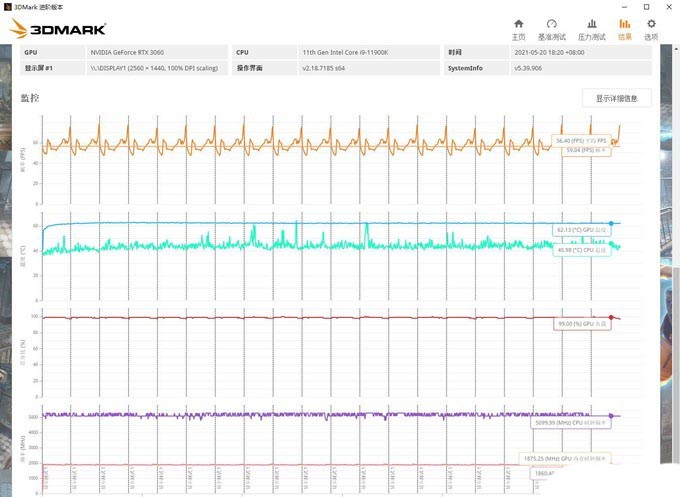The height and width of the screenshot is (497, 680).
Task: Click the 99.00 (%) GPU load tooltip
Action: (582, 324)
